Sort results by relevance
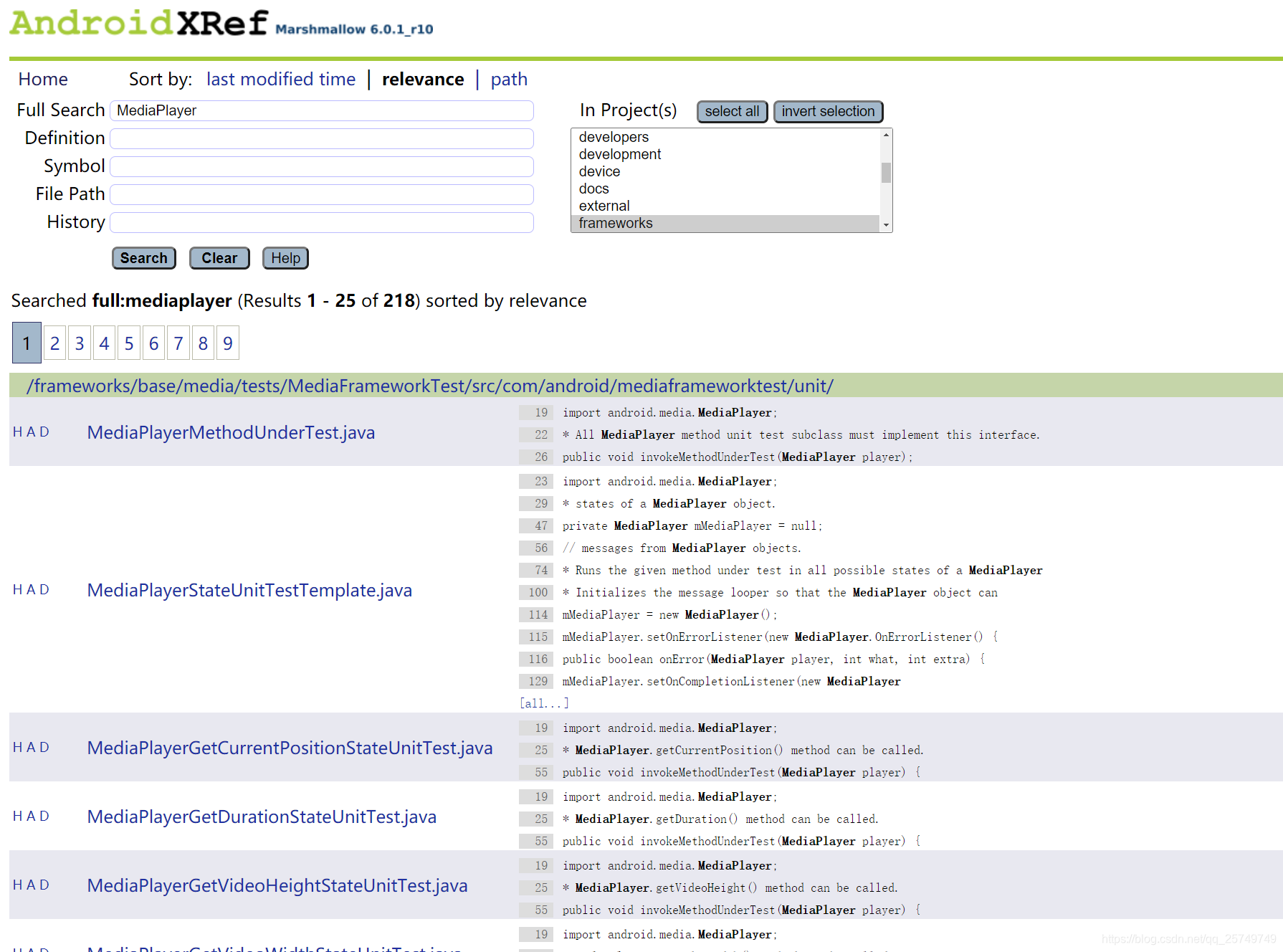This screenshot has width=1283, height=952. [423, 79]
